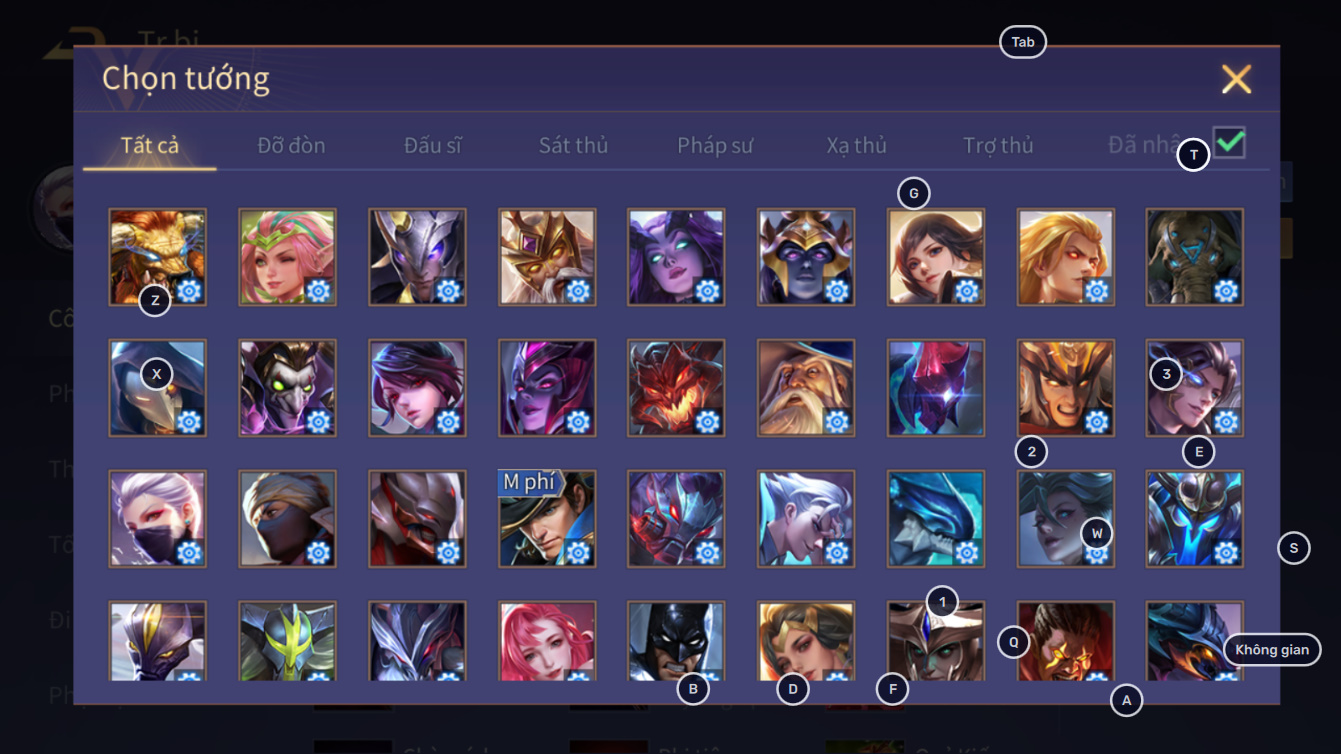1341x754 pixels.
Task: Pick the orange lion-beast hero portrait
Action: tap(158, 257)
